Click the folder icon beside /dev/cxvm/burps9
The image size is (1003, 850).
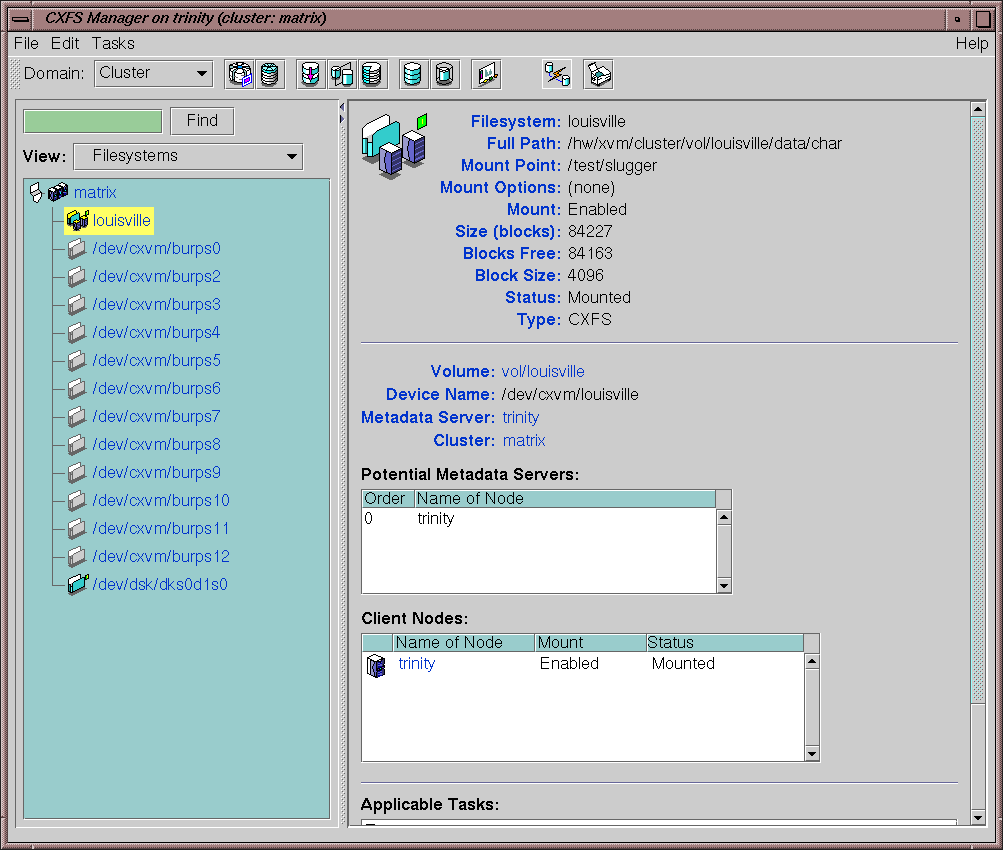tap(77, 472)
